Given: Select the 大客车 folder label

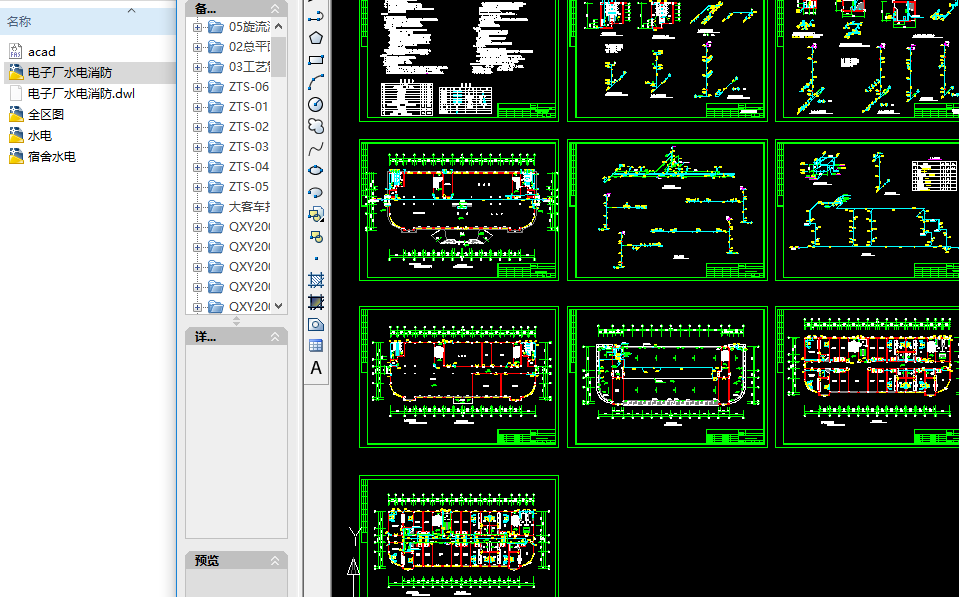Looking at the screenshot, I should tap(250, 207).
